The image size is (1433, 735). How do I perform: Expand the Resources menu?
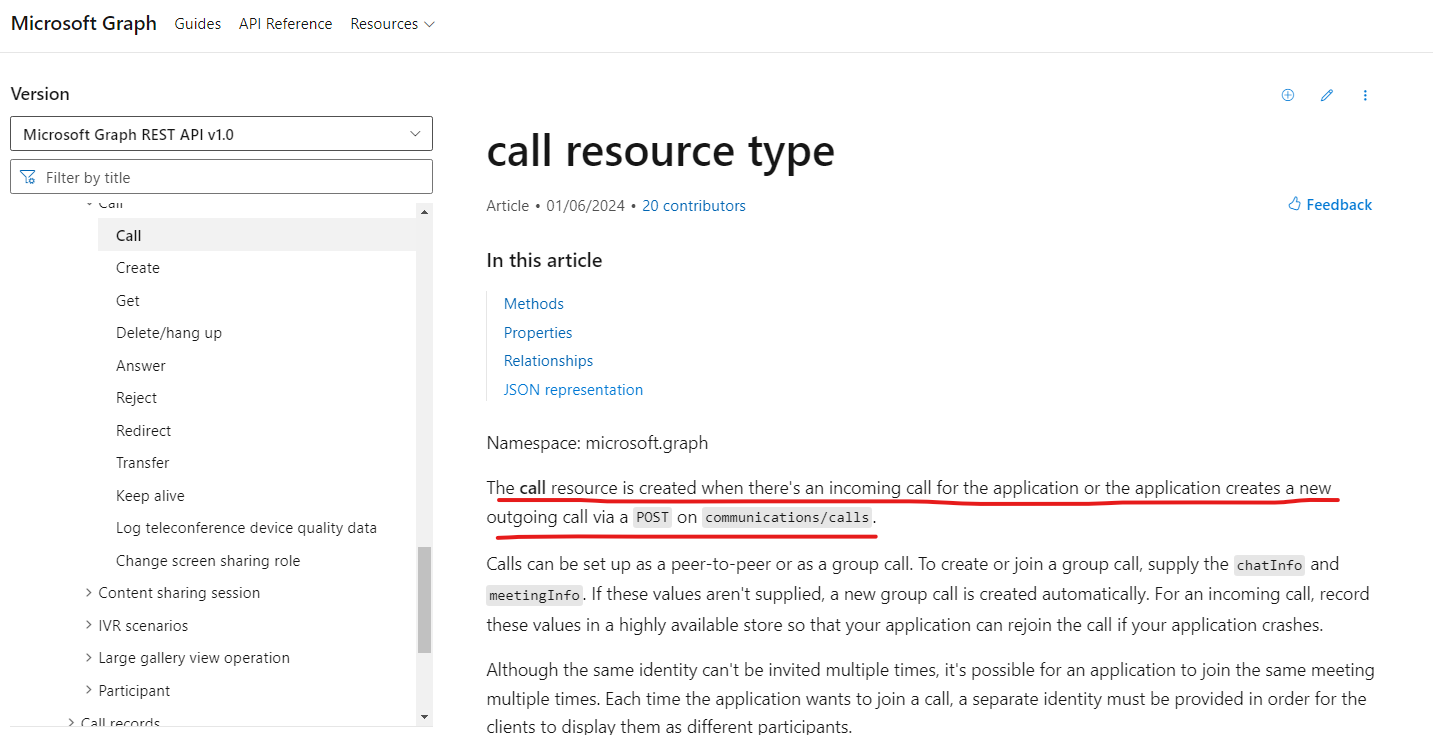(x=392, y=24)
